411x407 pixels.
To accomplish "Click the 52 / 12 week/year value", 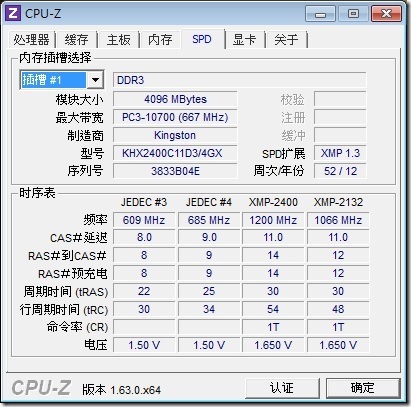I will pyautogui.click(x=340, y=171).
